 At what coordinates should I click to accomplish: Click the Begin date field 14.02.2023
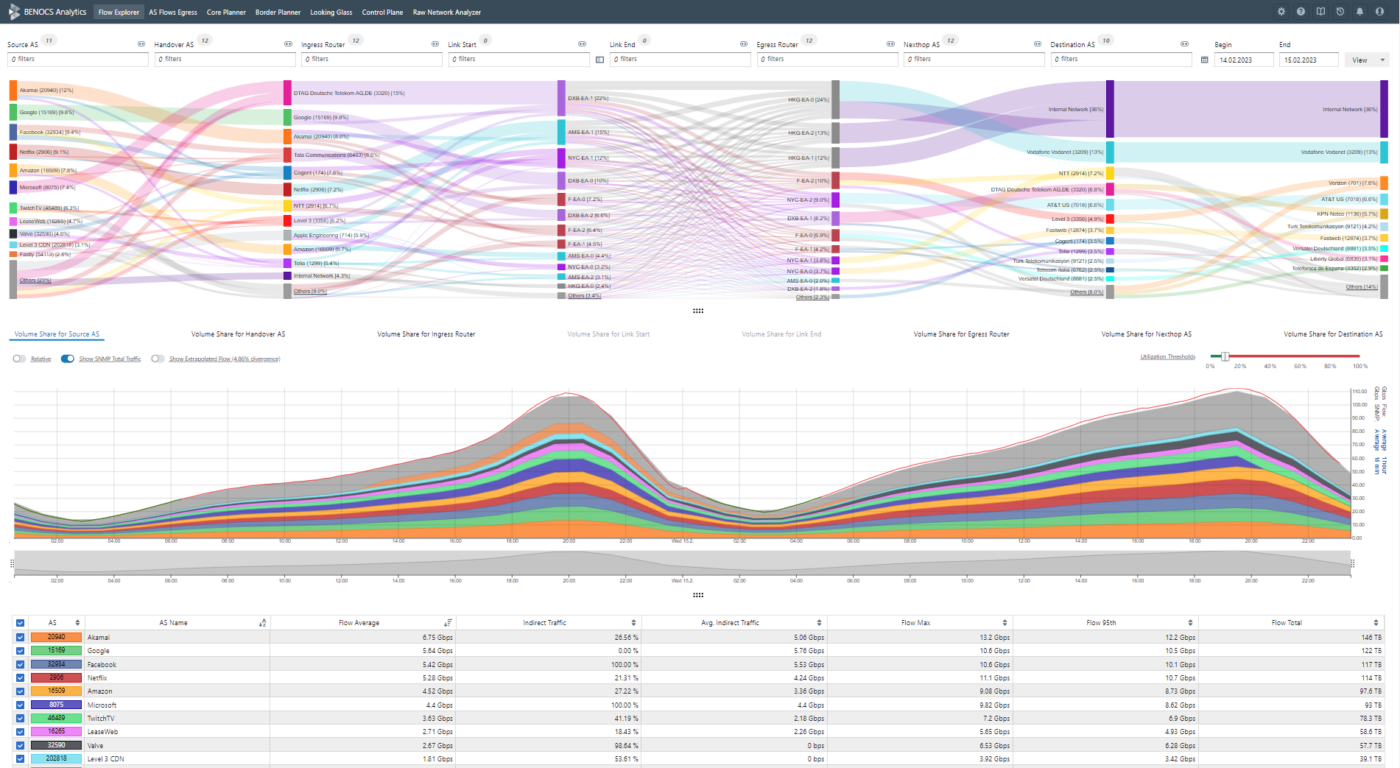(x=1243, y=60)
